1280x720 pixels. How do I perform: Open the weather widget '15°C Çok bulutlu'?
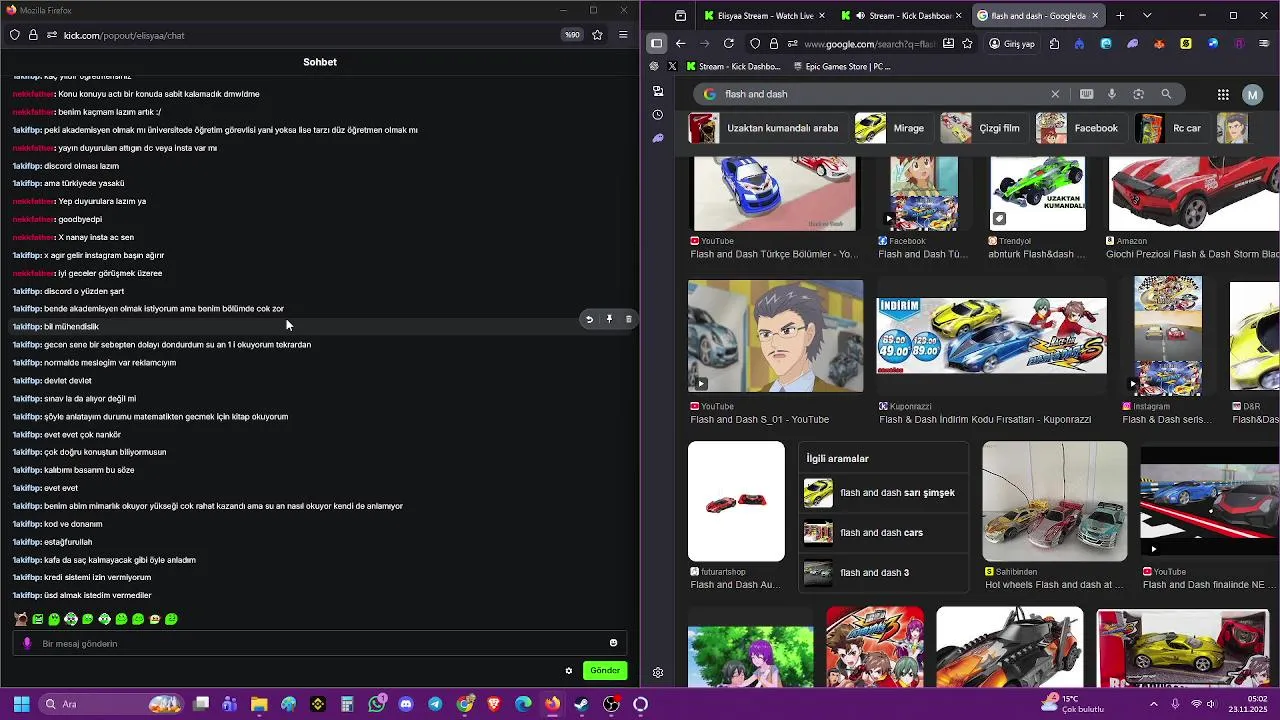[x=1072, y=704]
